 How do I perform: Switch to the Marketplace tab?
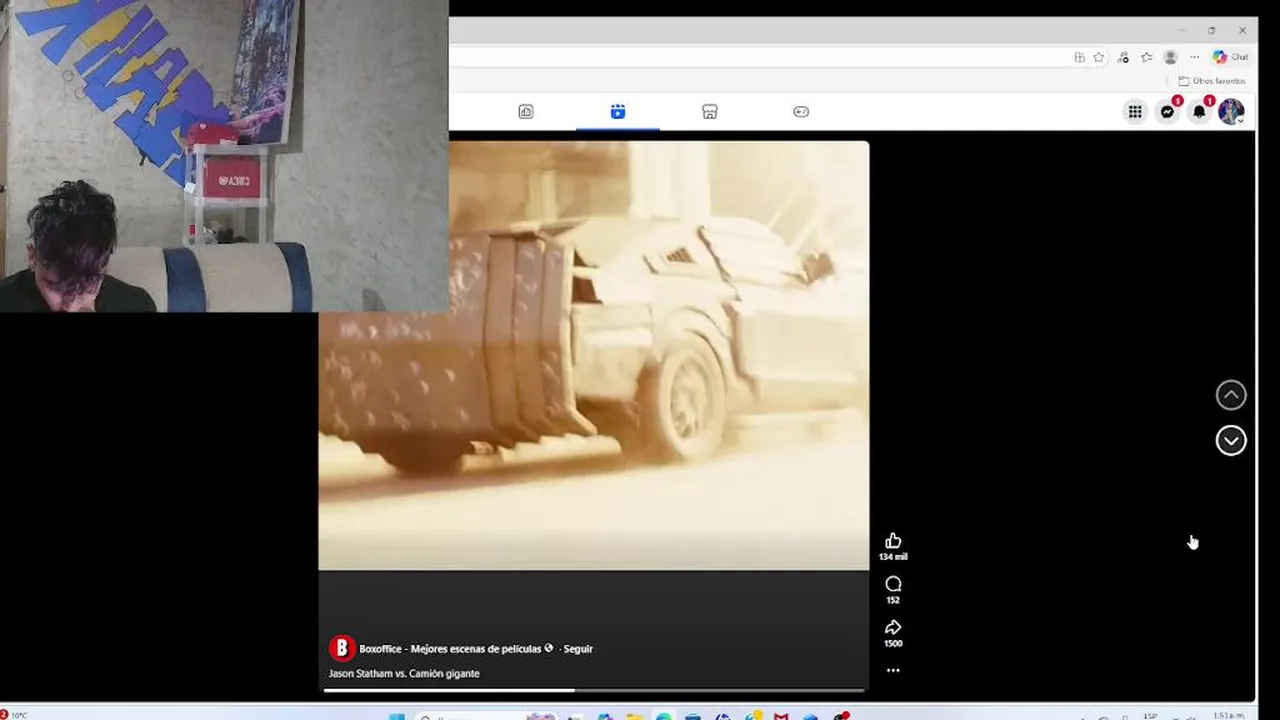tap(710, 112)
